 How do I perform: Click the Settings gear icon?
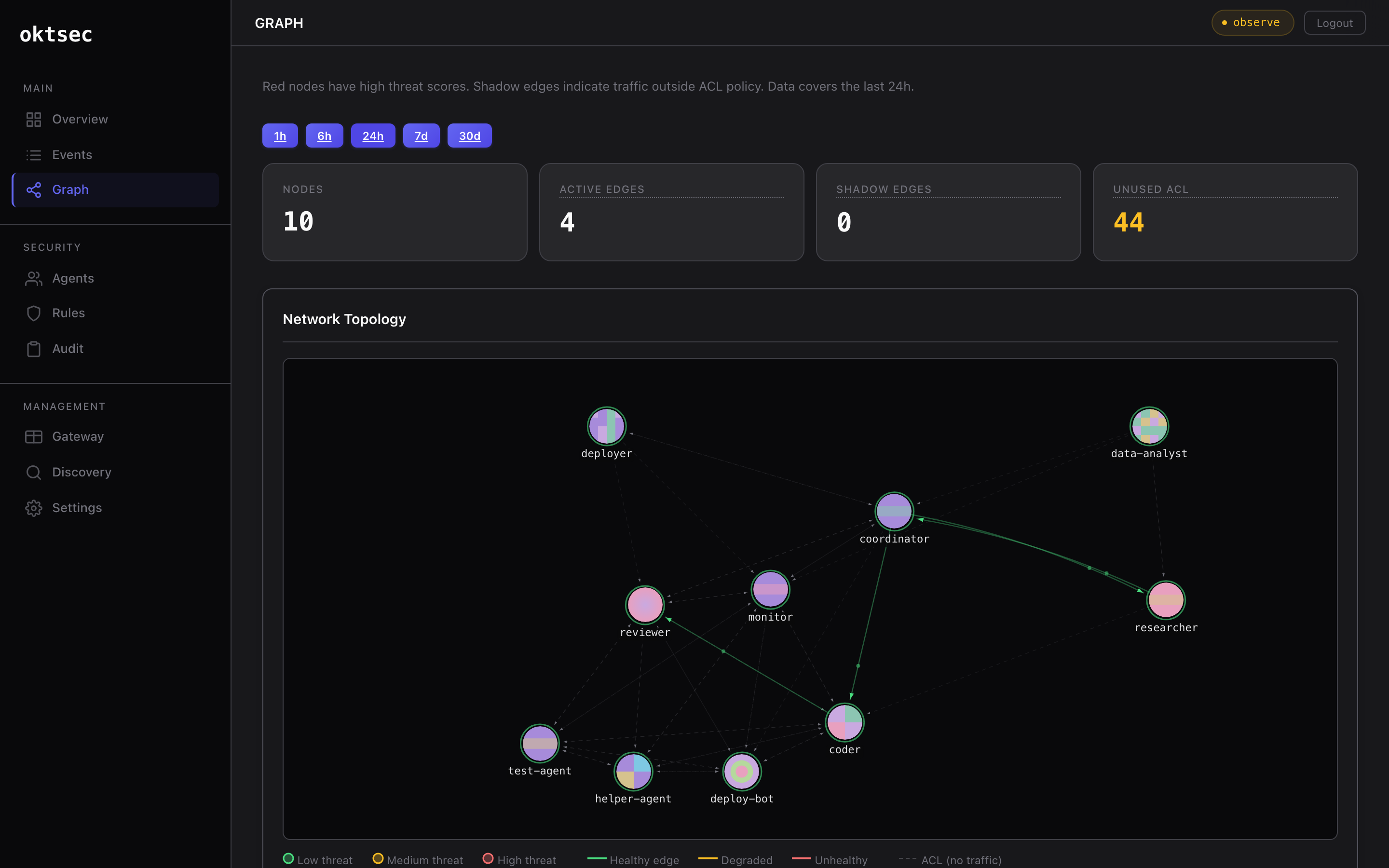(x=33, y=507)
